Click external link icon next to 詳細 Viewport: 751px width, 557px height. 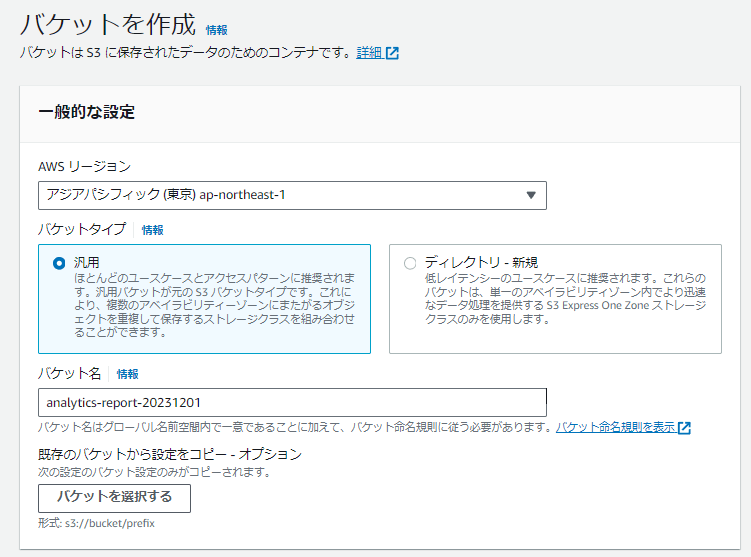coord(392,53)
